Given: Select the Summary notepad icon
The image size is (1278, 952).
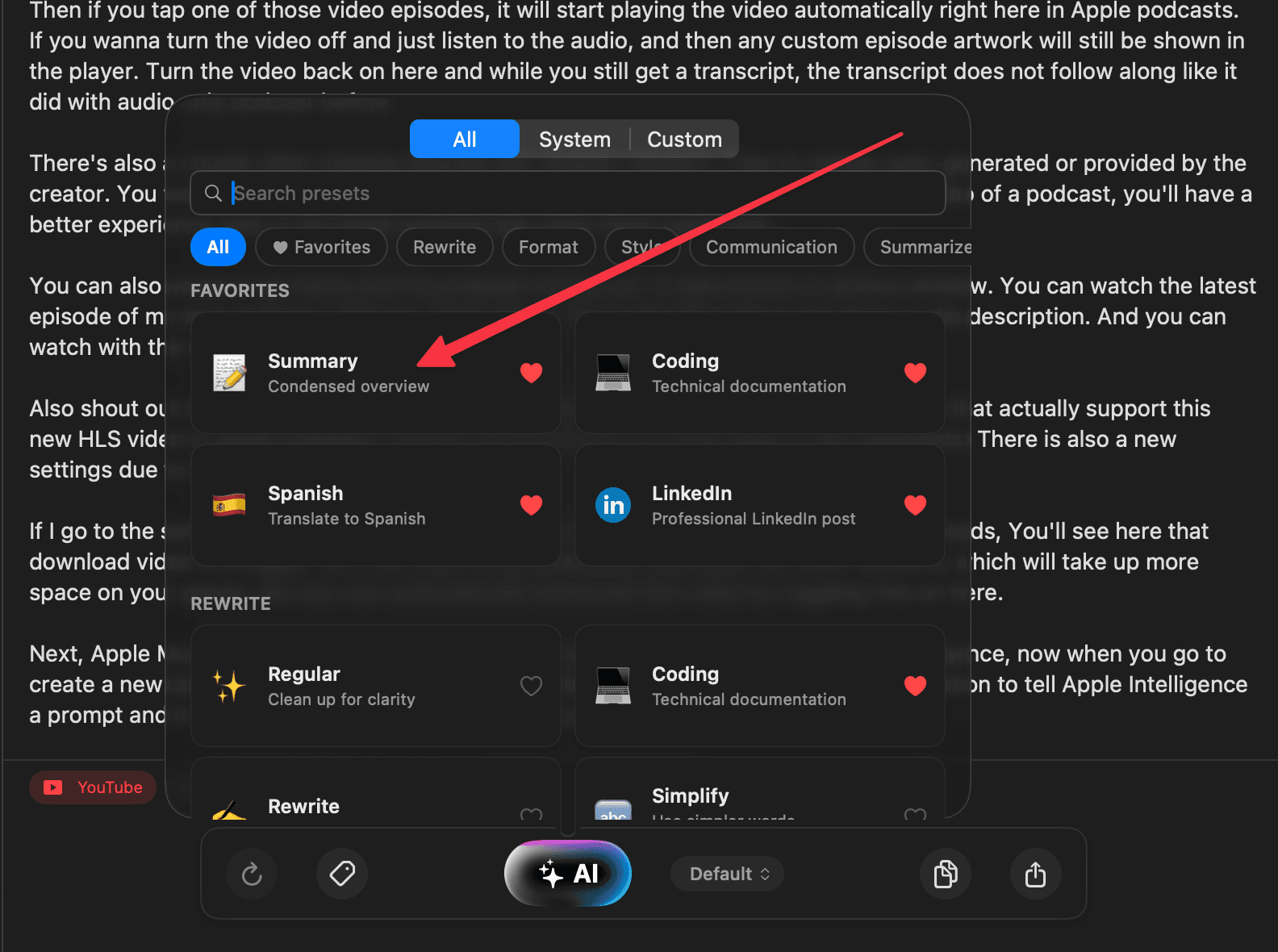Looking at the screenshot, I should tap(230, 373).
